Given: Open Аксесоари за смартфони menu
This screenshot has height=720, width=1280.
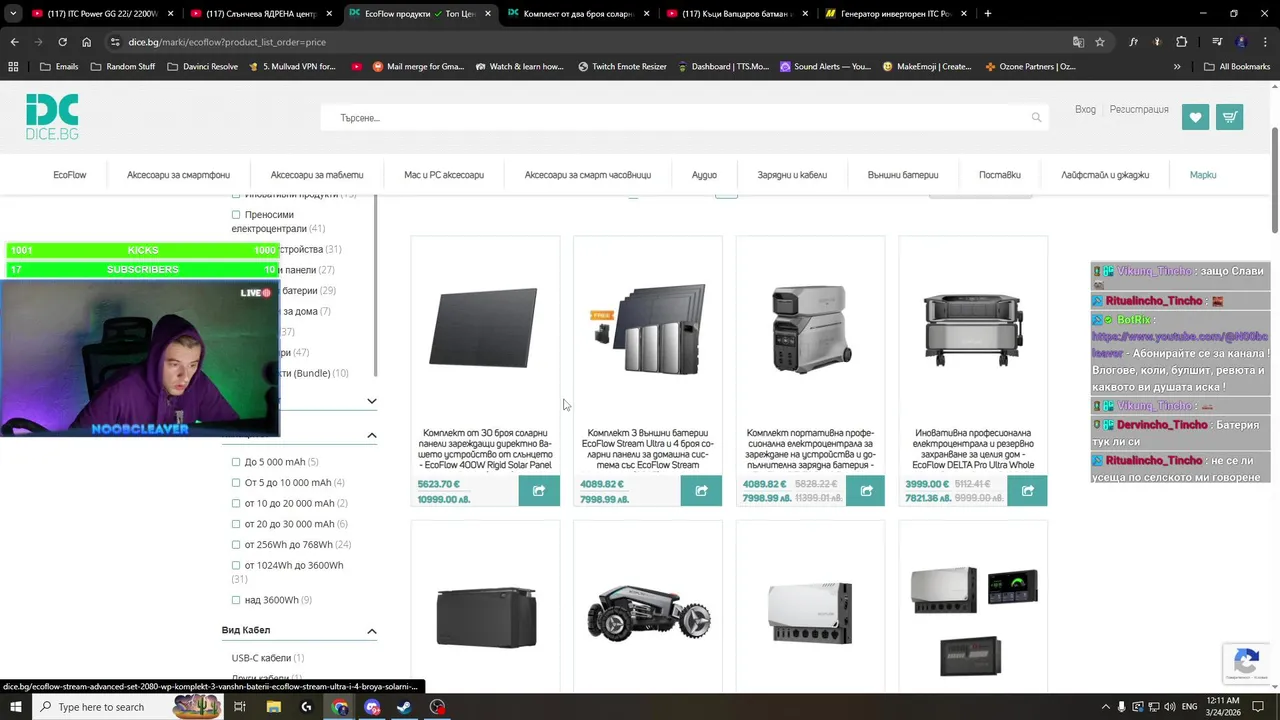Looking at the screenshot, I should click(x=178, y=175).
